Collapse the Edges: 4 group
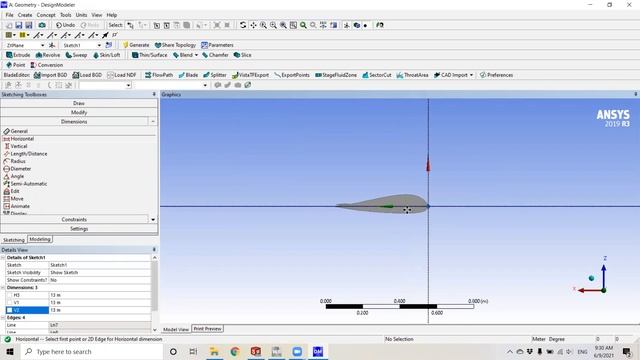Image resolution: width=640 pixels, height=360 pixels. 3,318
